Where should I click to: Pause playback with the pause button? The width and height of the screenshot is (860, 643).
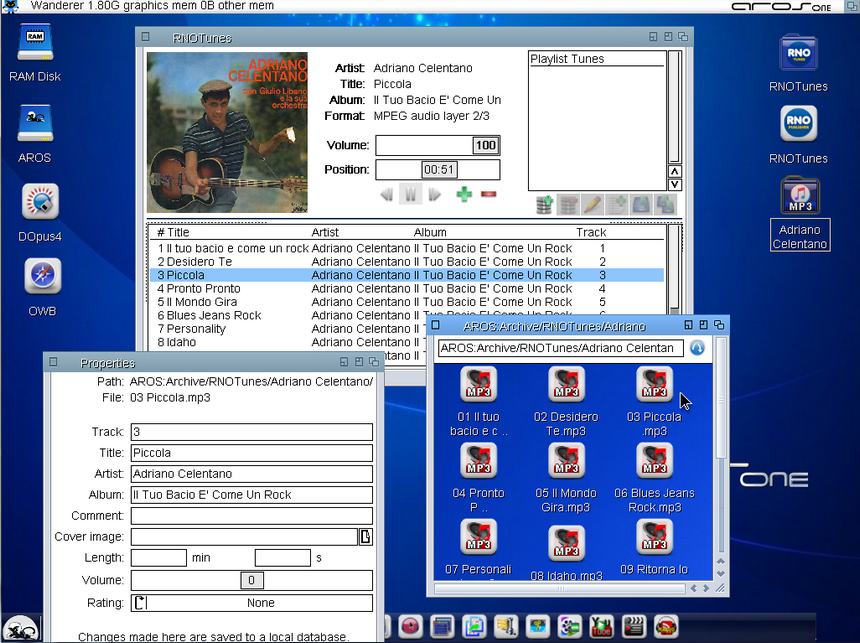tap(410, 194)
